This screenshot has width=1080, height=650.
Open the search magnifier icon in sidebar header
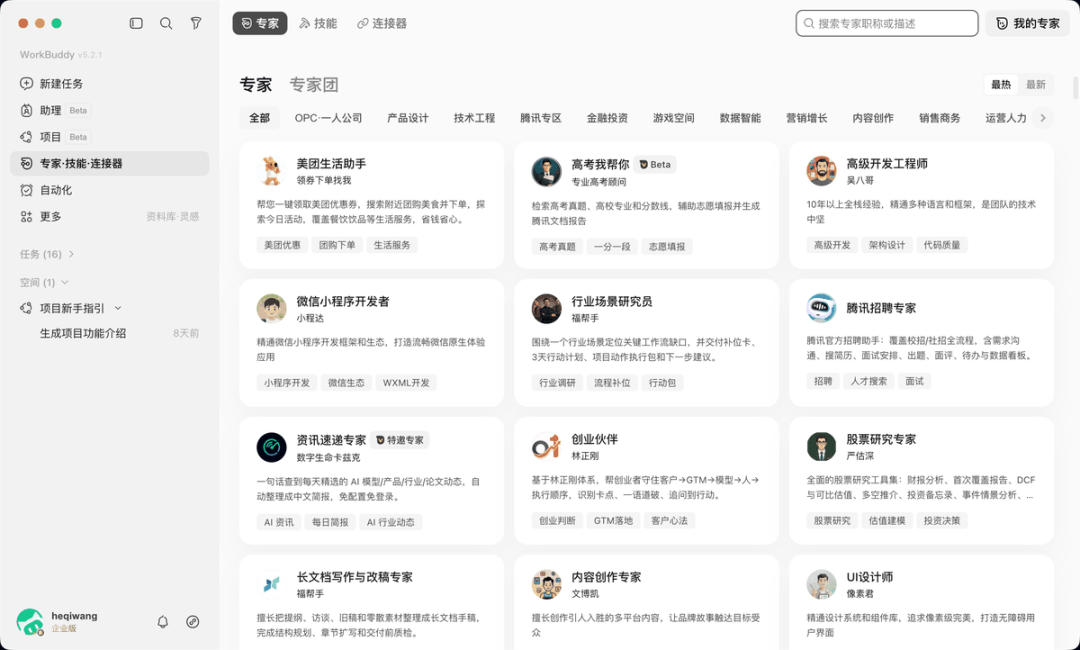[166, 23]
